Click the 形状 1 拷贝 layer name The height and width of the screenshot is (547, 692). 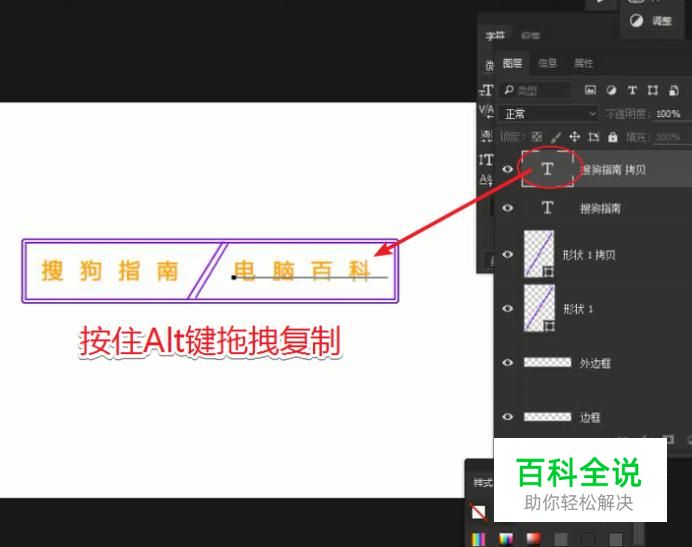coord(589,255)
